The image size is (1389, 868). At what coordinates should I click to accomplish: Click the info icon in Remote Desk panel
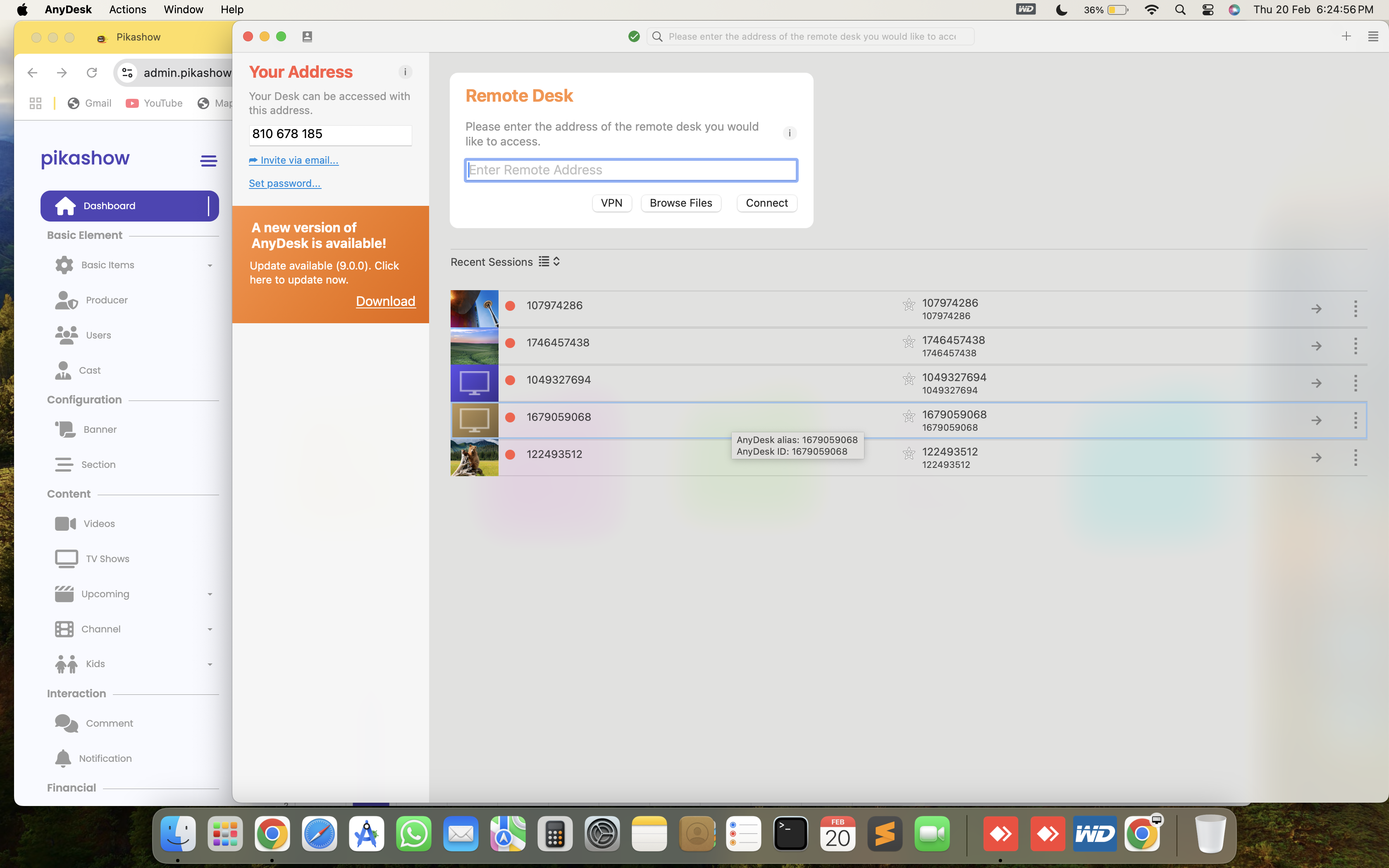789,133
